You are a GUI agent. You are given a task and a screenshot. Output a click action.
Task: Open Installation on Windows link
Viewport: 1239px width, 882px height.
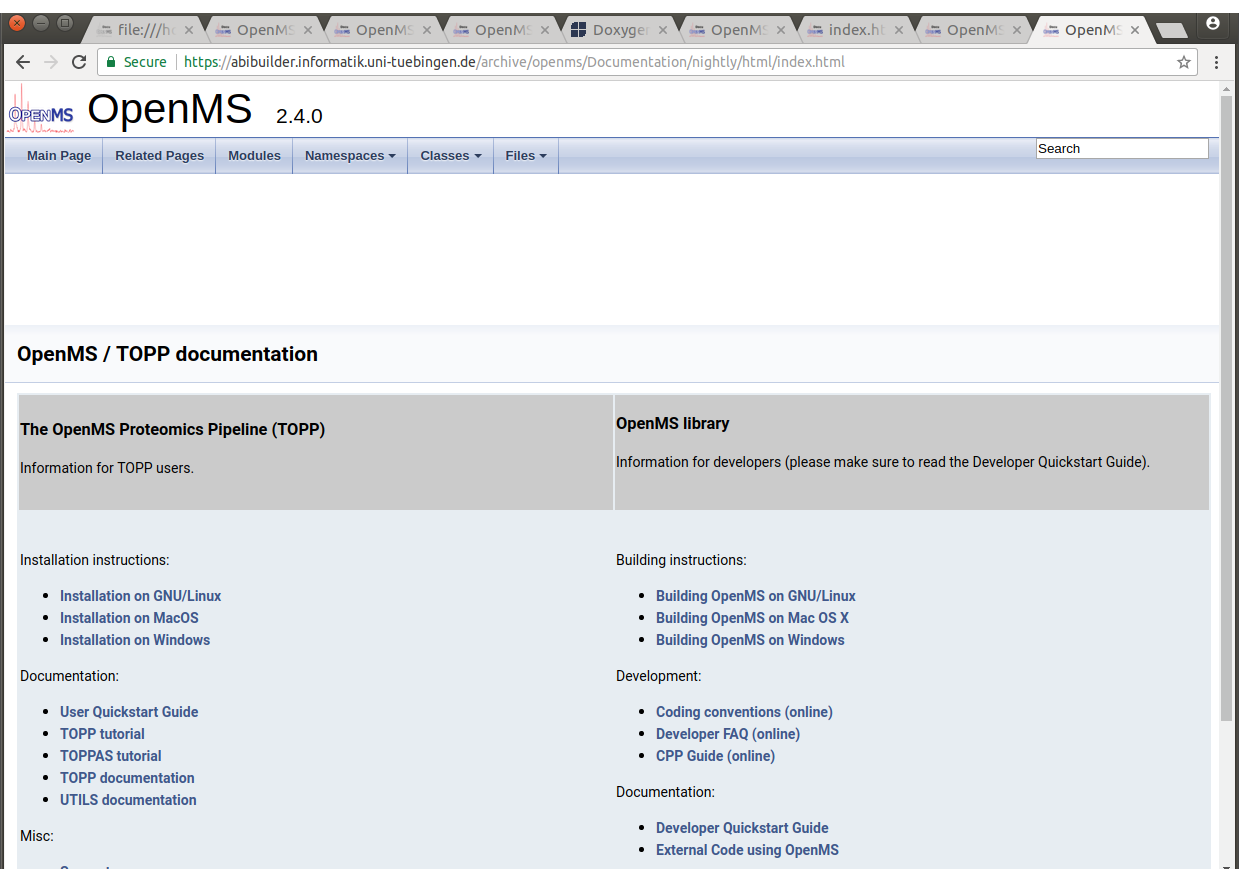pyautogui.click(x=135, y=640)
